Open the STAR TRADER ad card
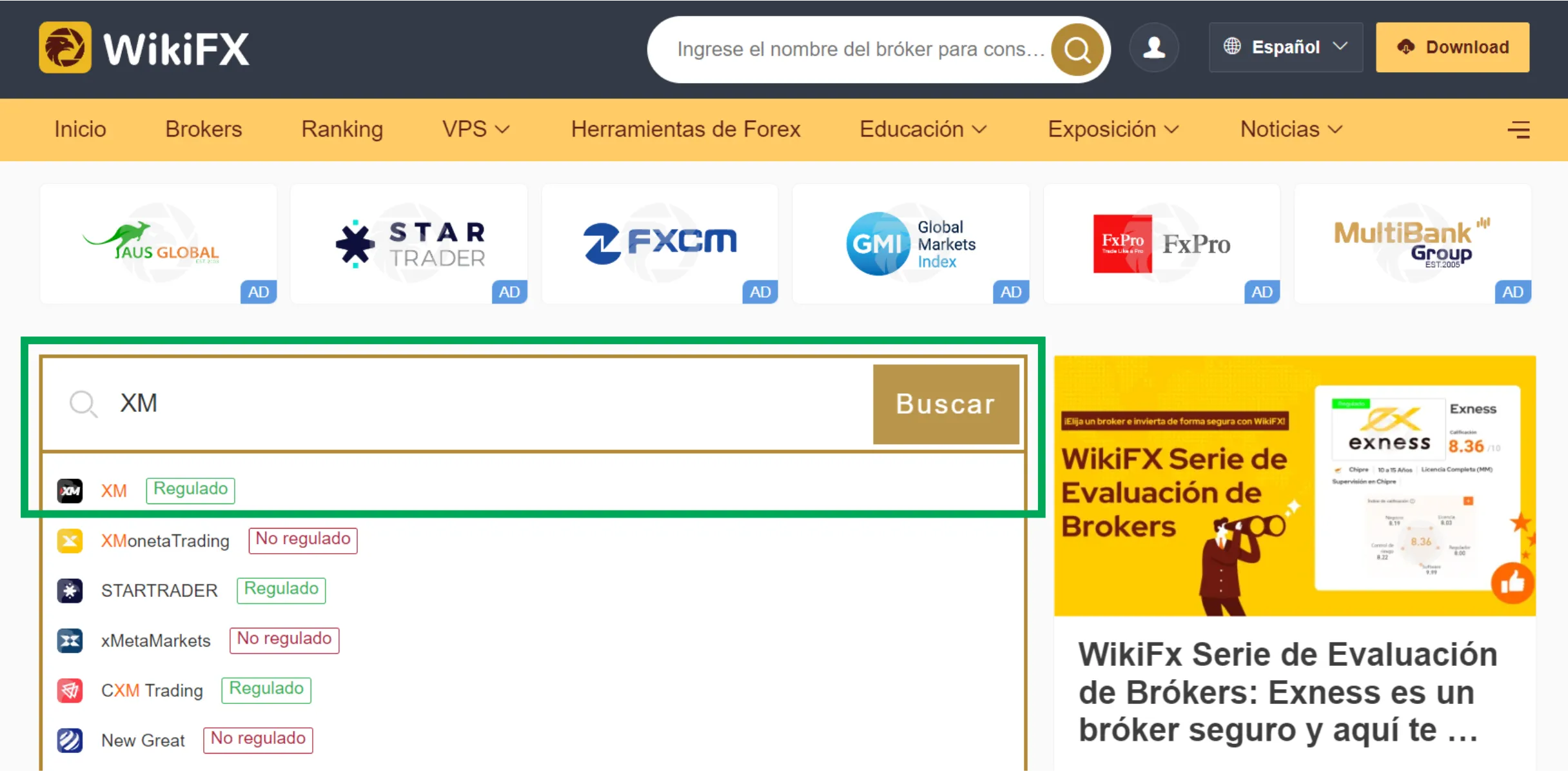1568x771 pixels. [409, 244]
